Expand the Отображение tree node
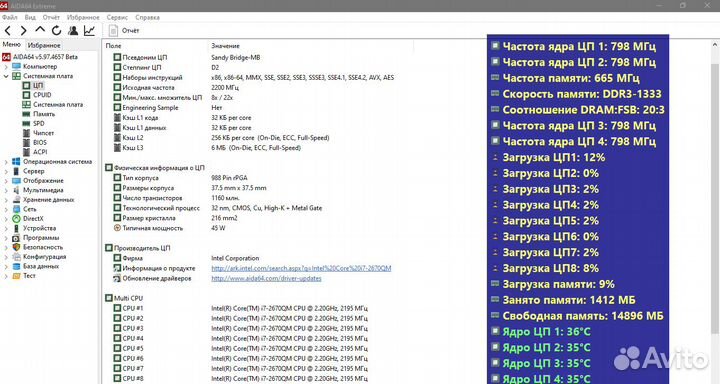This screenshot has width=720, height=384. [x=6, y=181]
